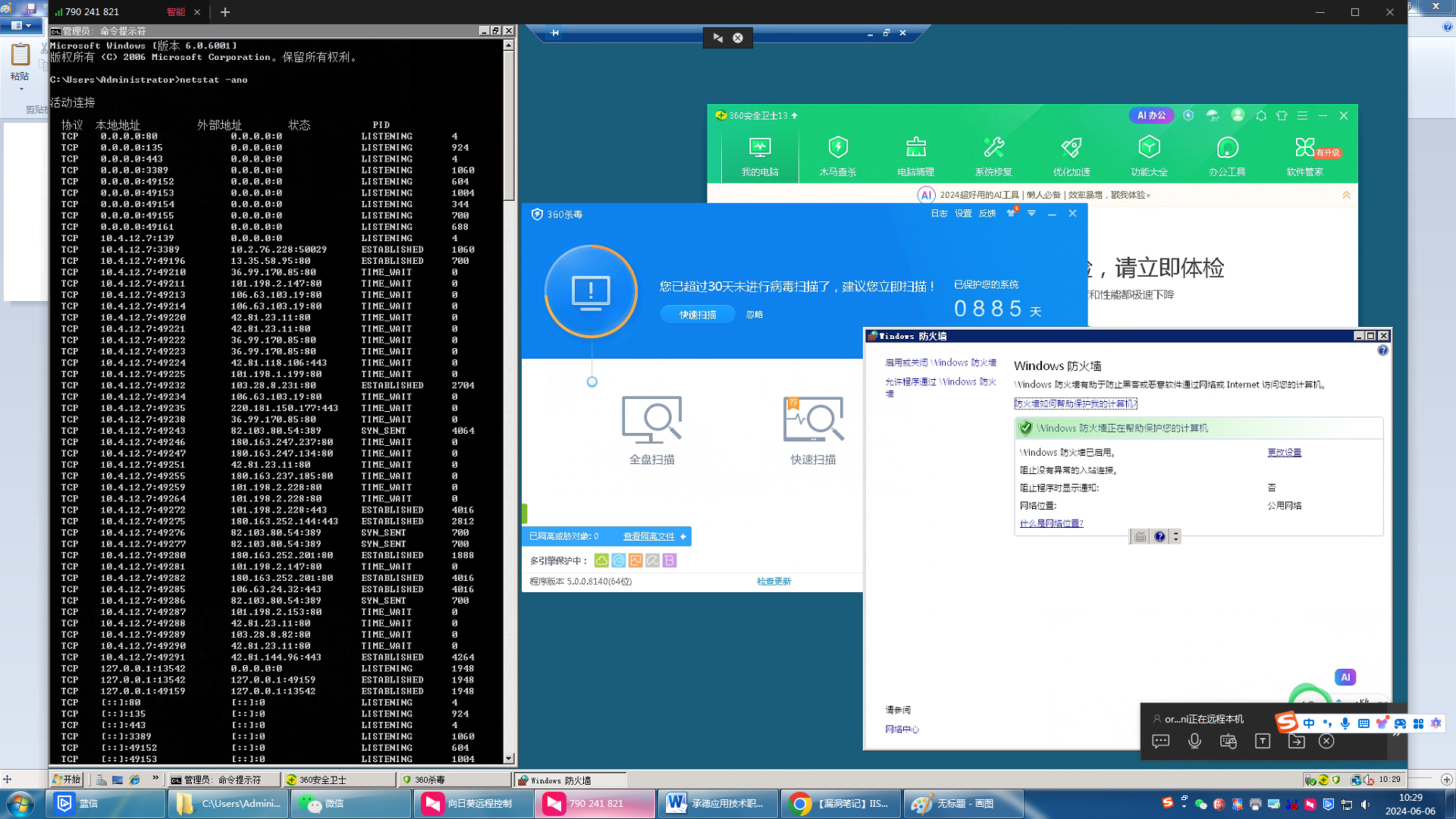1456x819 pixels.
Task: Click 更改设置 link in firewall
Action: [1284, 453]
